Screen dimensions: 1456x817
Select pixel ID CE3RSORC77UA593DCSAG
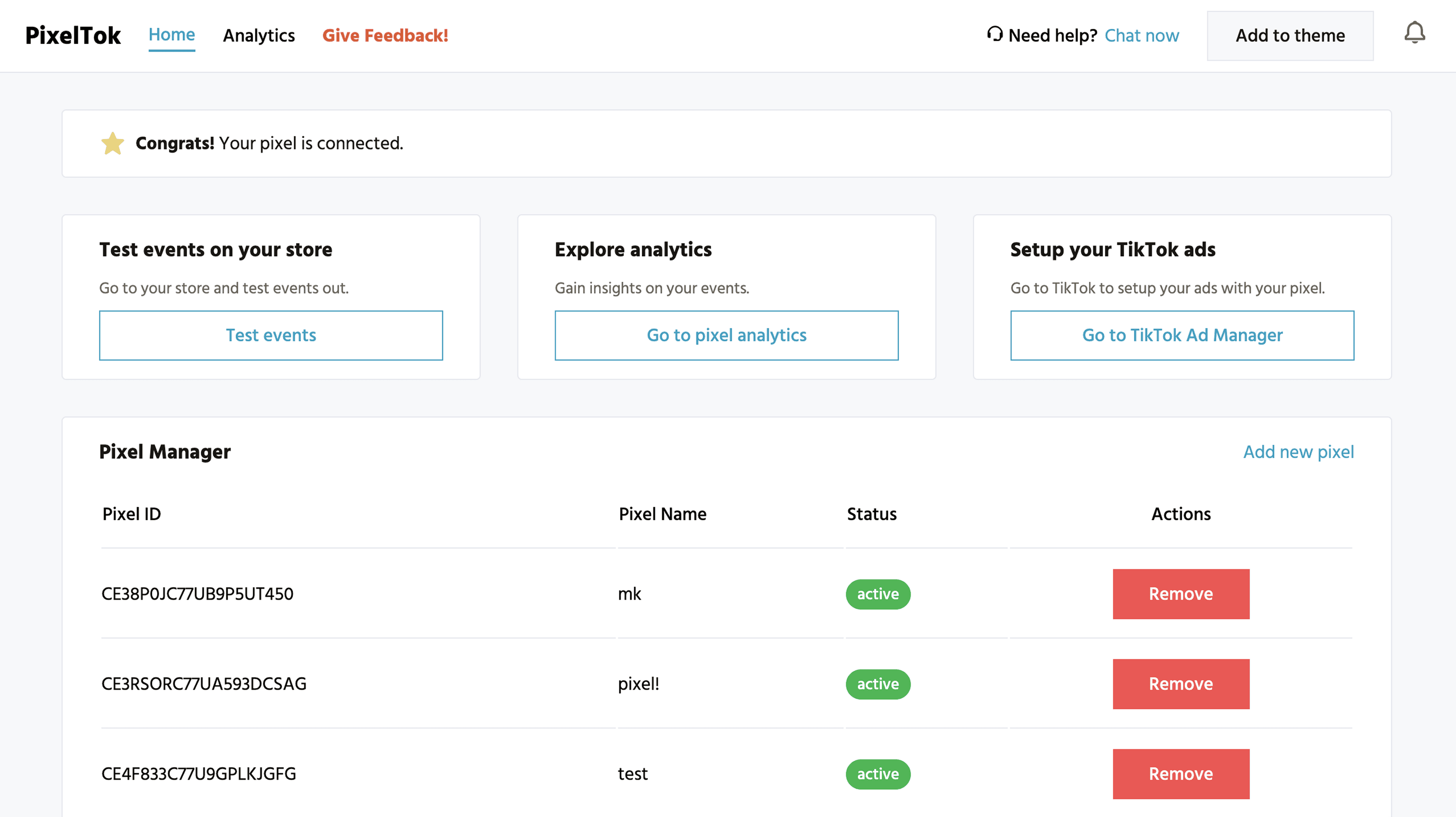click(204, 684)
